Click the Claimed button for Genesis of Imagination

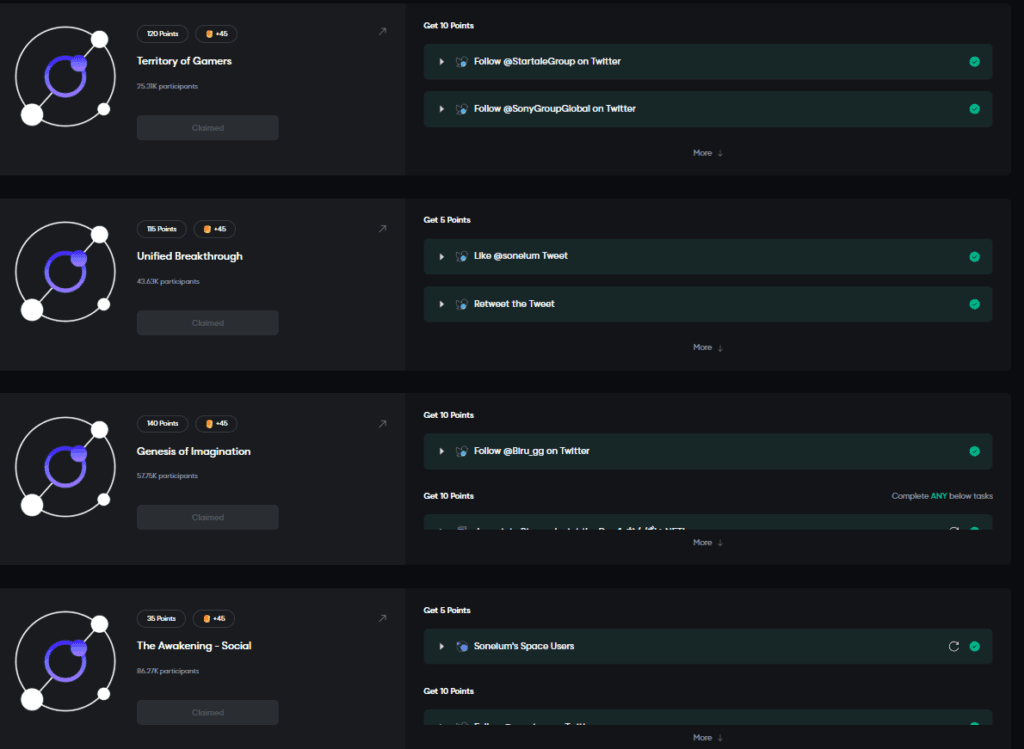(x=208, y=517)
